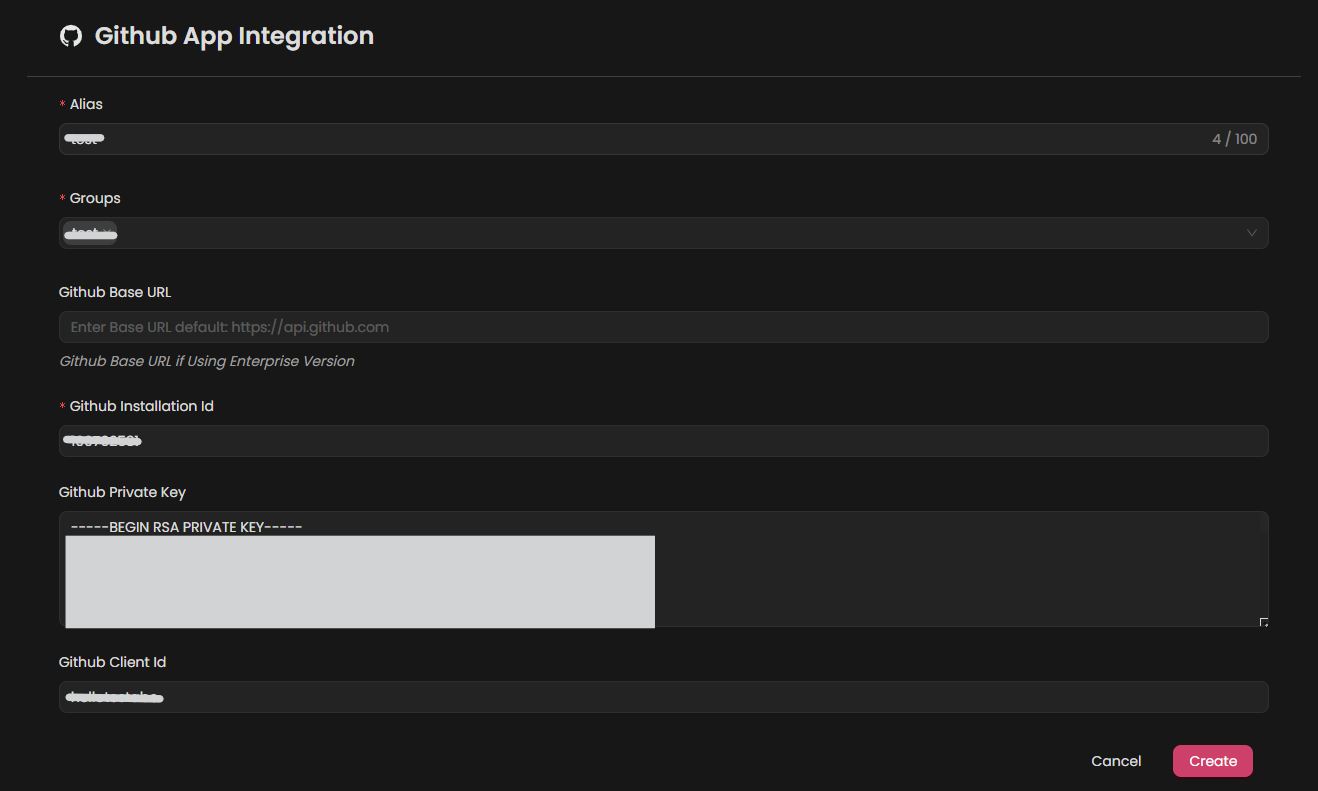Click the 'Github Base URL' label

tap(115, 292)
